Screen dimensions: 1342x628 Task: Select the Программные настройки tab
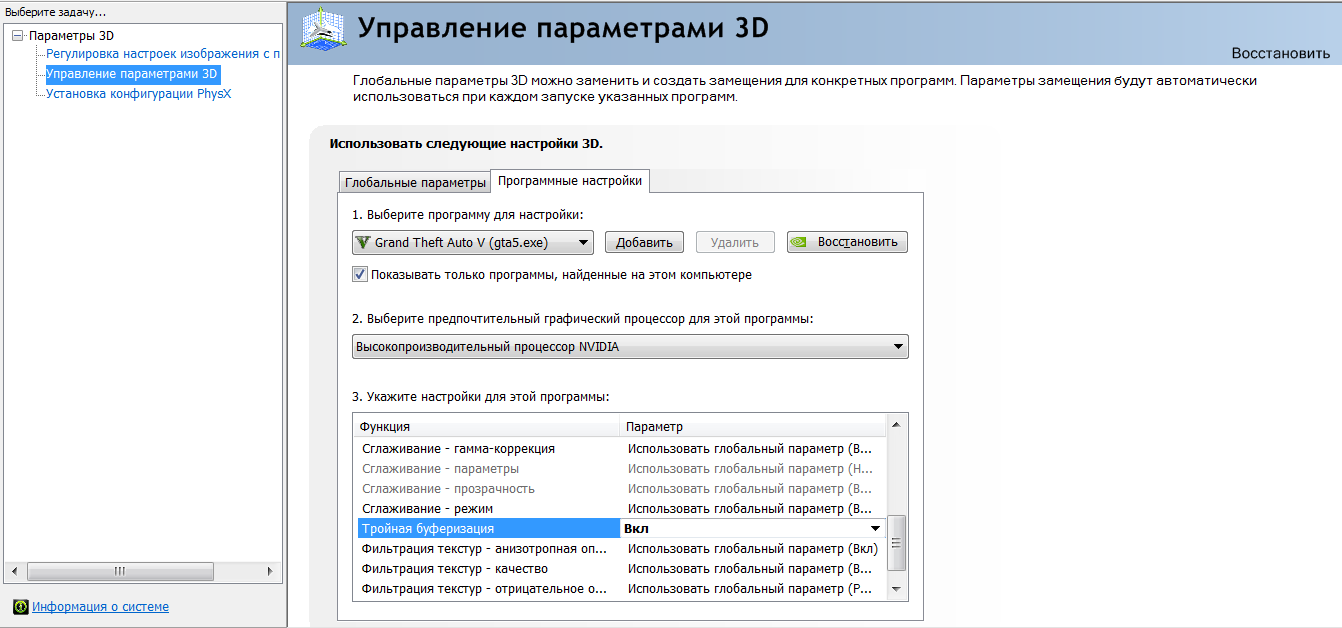(570, 181)
